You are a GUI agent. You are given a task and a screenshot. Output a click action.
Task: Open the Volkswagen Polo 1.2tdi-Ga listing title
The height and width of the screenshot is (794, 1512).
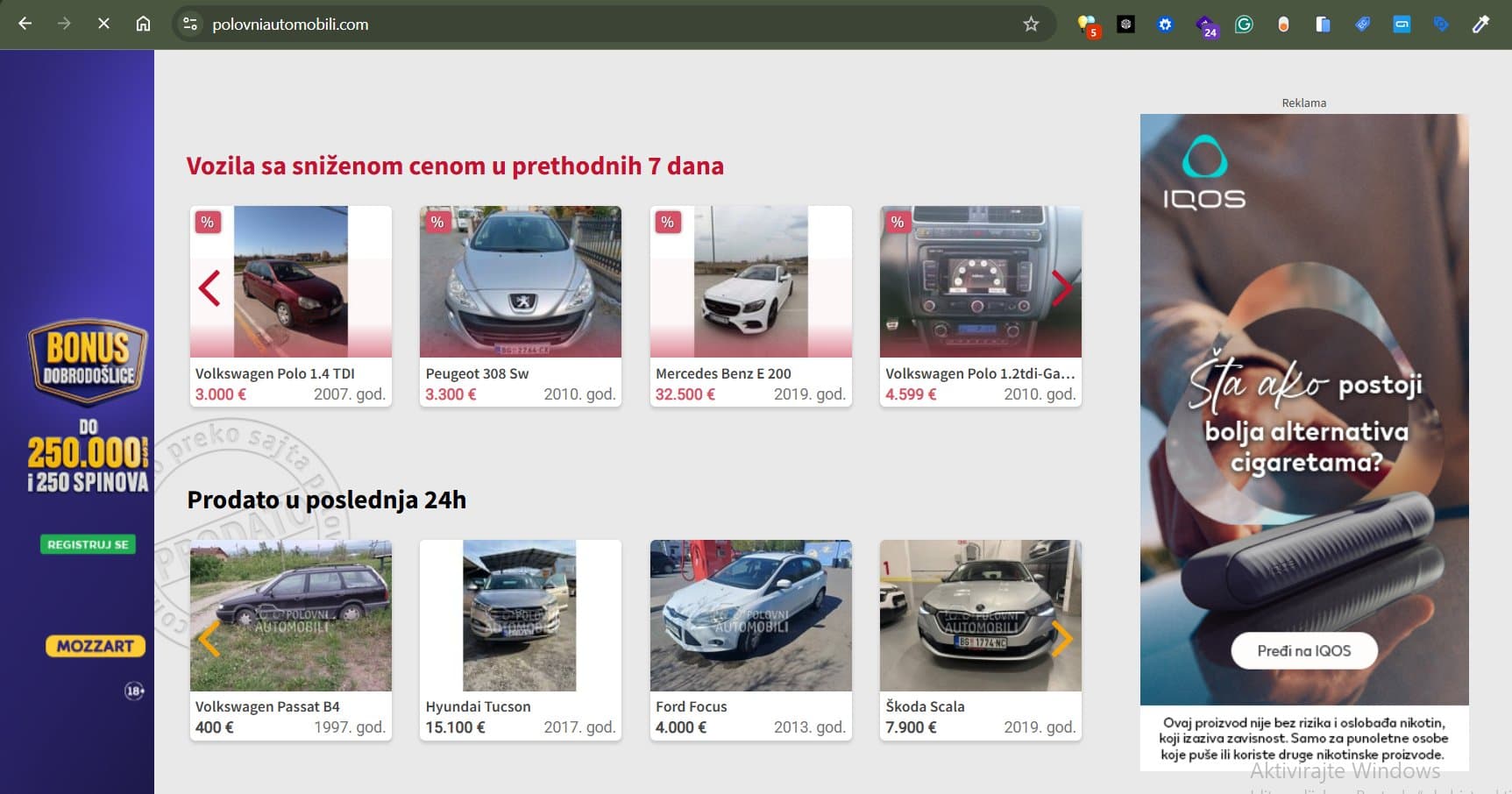click(x=980, y=373)
